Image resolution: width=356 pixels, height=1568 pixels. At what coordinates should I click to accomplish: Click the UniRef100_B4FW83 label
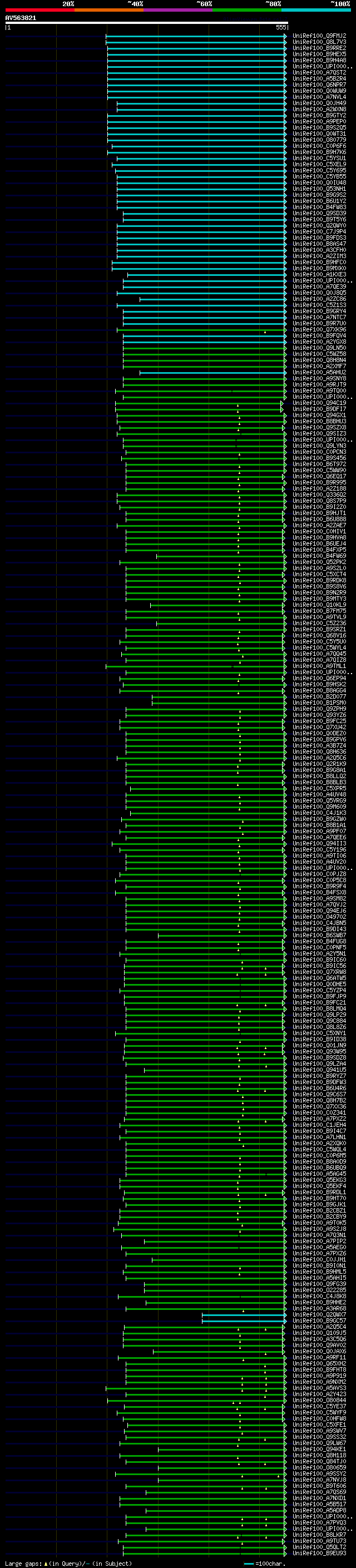(x=319, y=207)
